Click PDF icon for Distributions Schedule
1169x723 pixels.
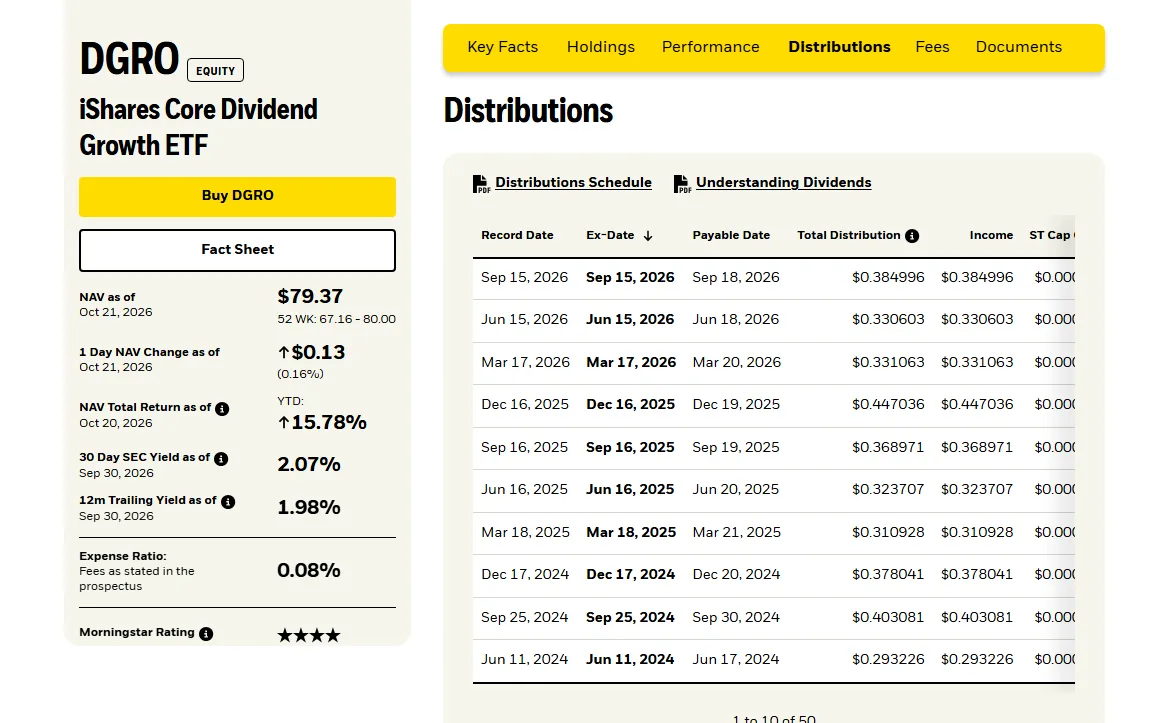[x=482, y=183]
